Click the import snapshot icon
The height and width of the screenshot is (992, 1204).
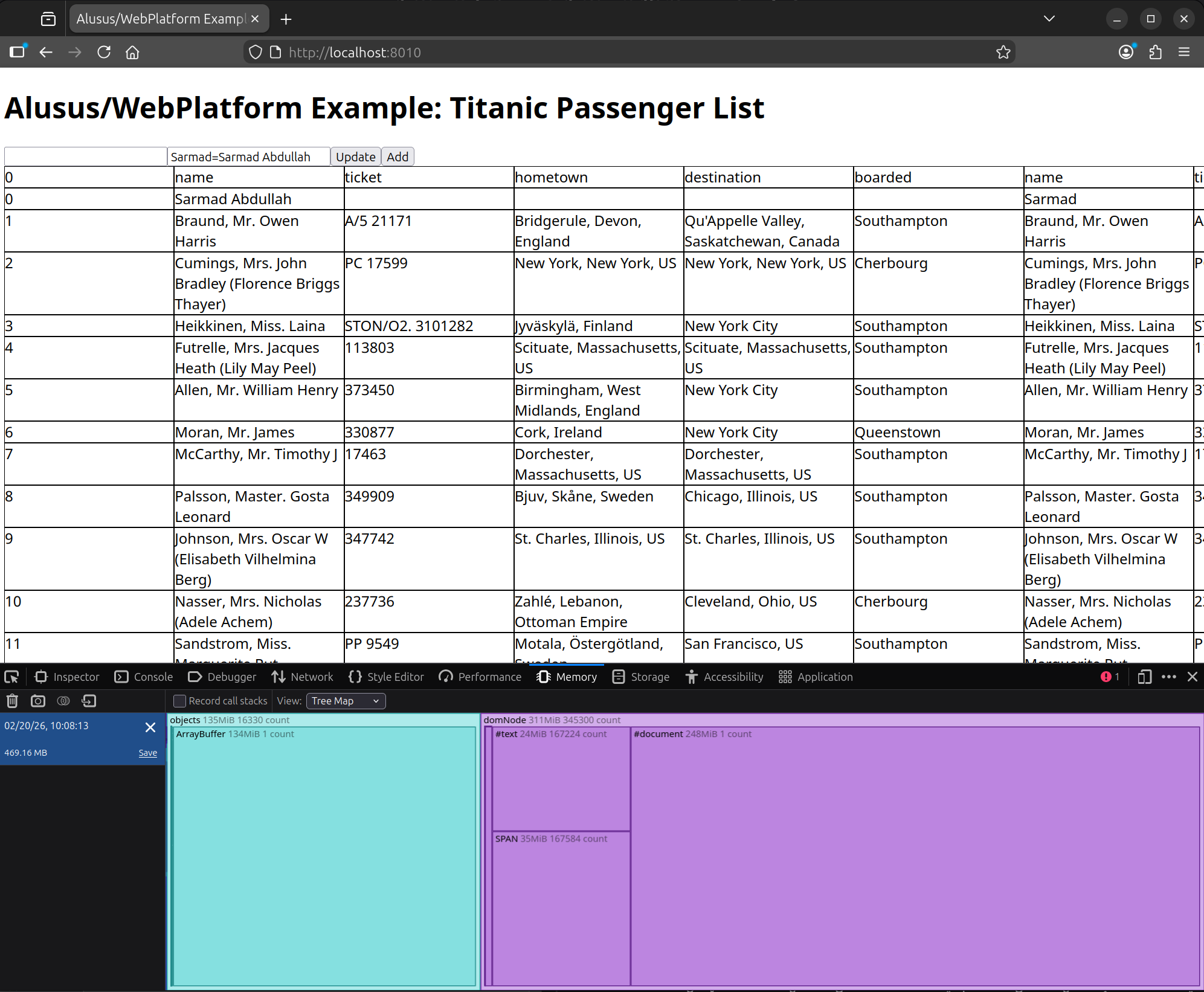pos(89,701)
